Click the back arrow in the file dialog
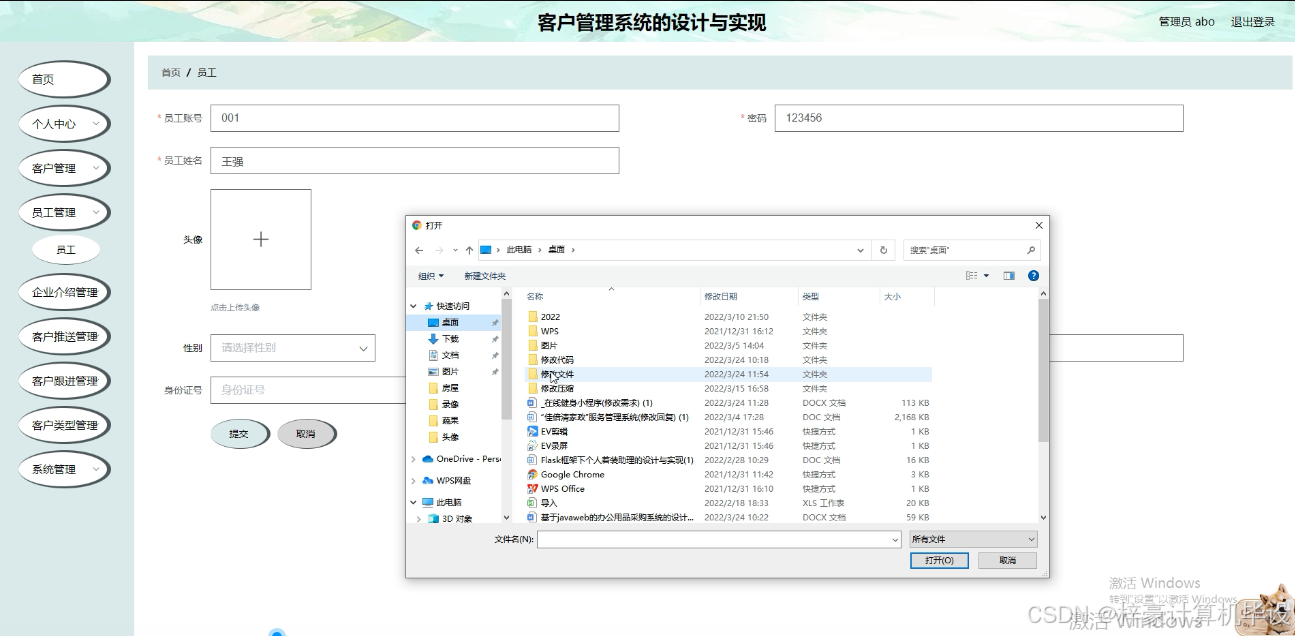 (x=419, y=250)
